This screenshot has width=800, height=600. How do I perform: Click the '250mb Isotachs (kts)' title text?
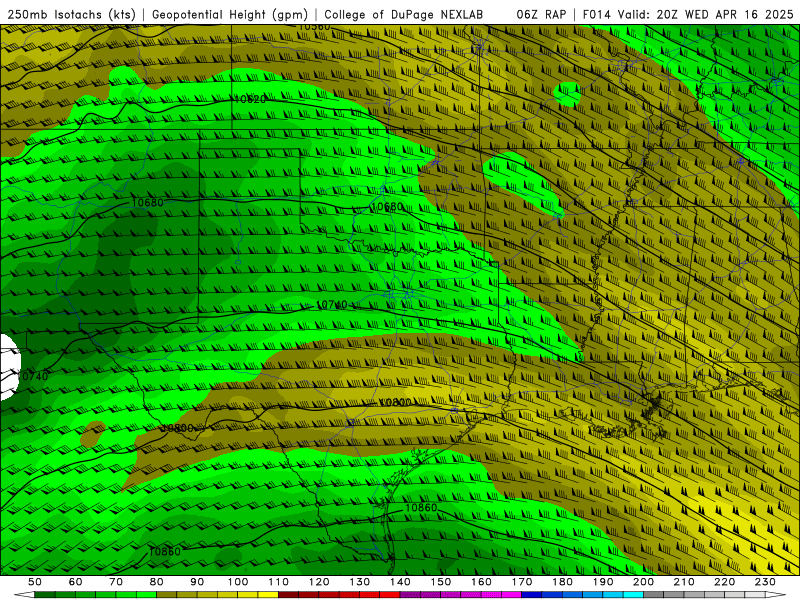coord(72,15)
